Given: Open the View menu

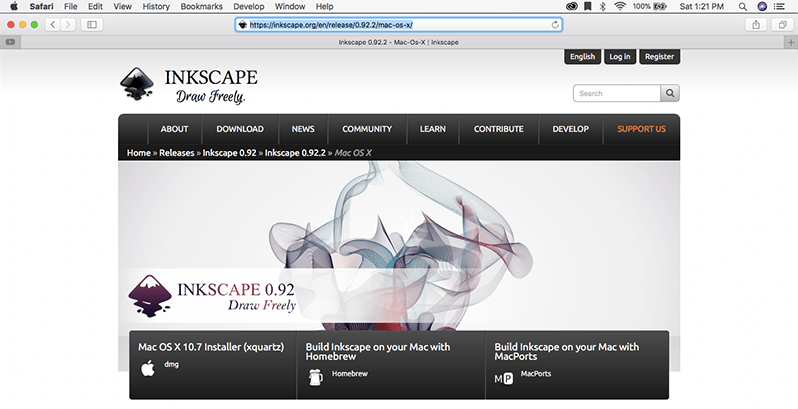Looking at the screenshot, I should 123,7.
